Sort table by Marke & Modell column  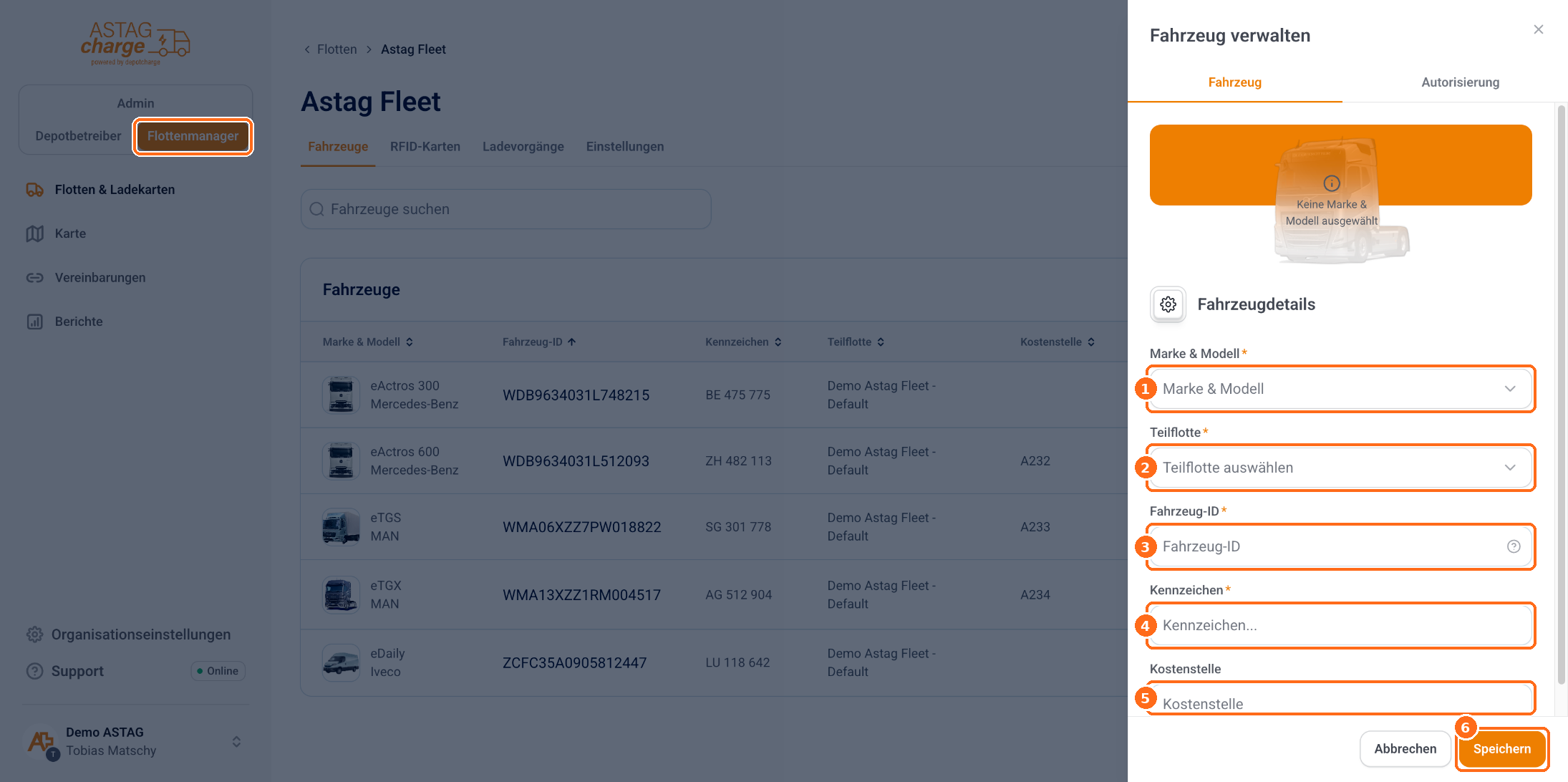point(368,342)
